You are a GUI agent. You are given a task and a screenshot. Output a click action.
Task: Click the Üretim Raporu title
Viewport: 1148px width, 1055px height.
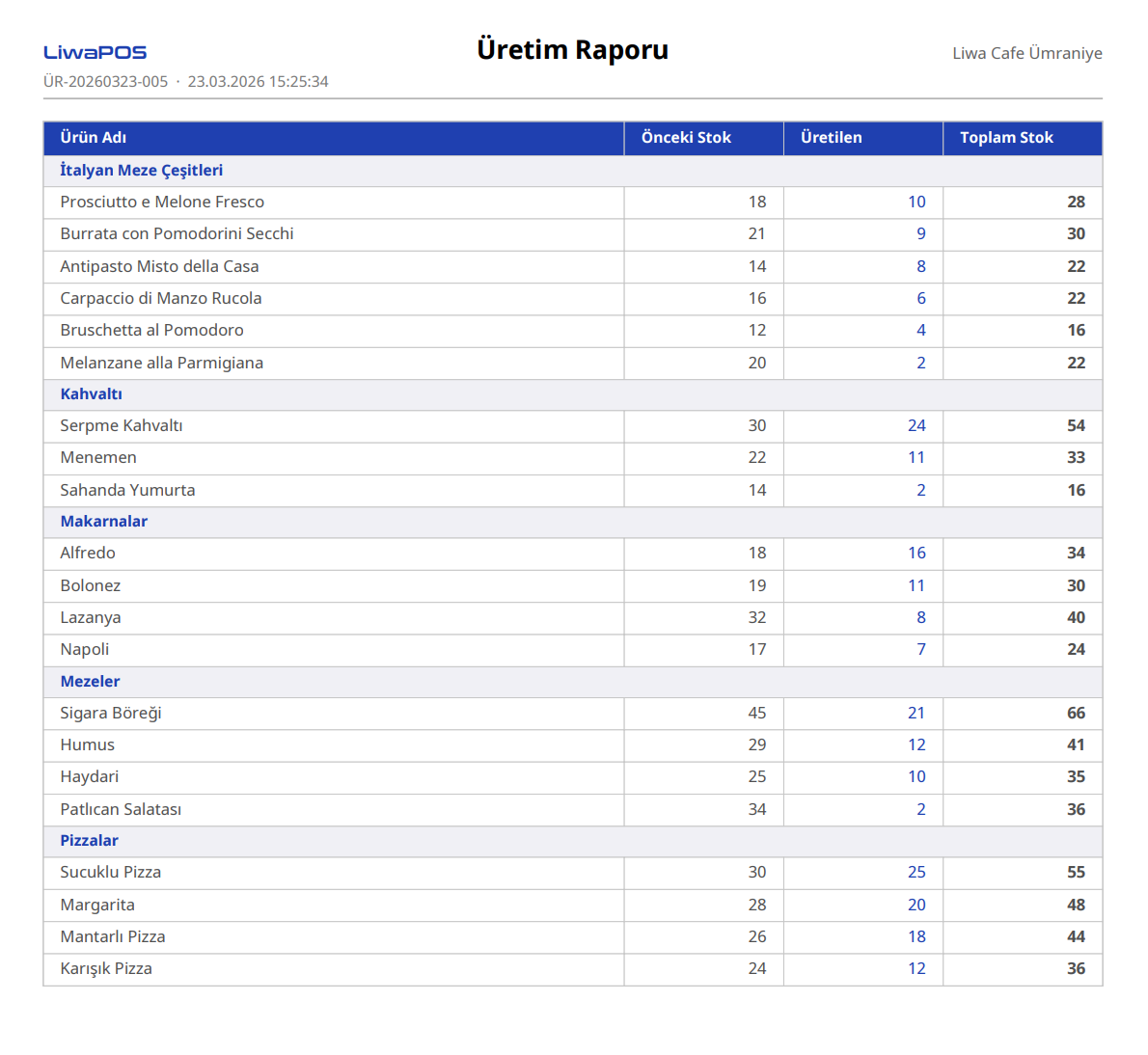coord(572,50)
